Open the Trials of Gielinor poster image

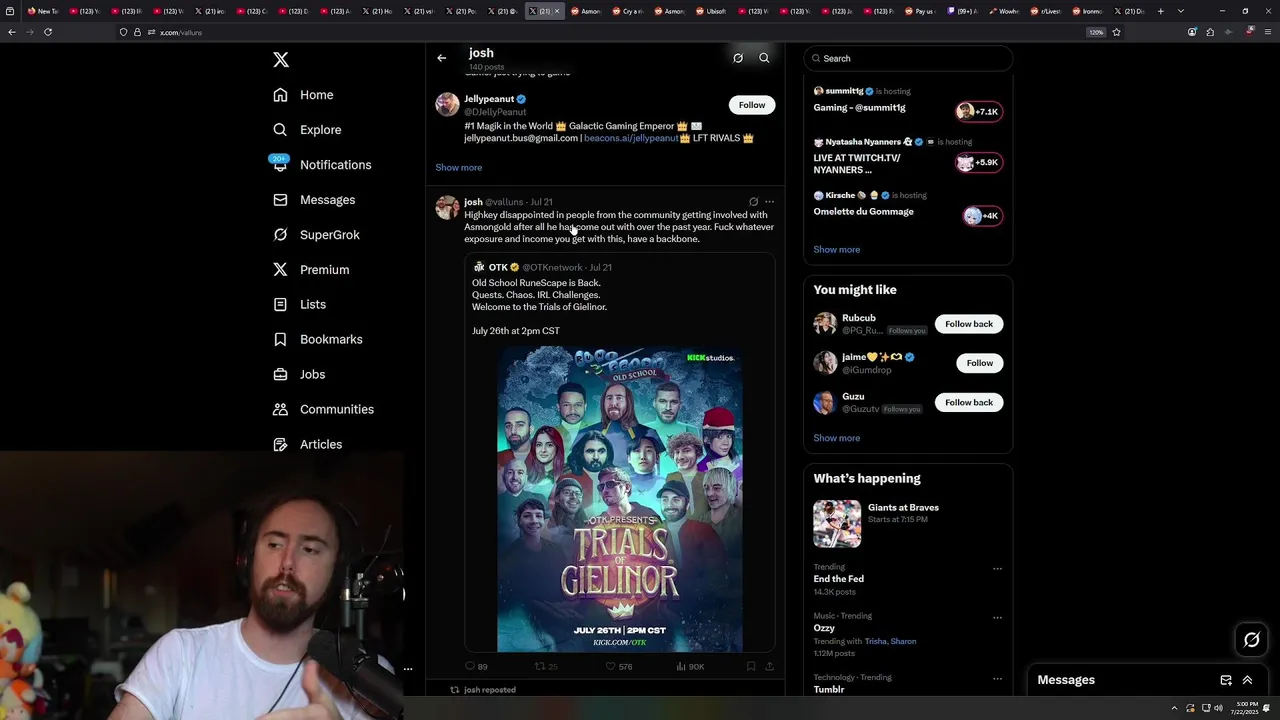coord(620,499)
